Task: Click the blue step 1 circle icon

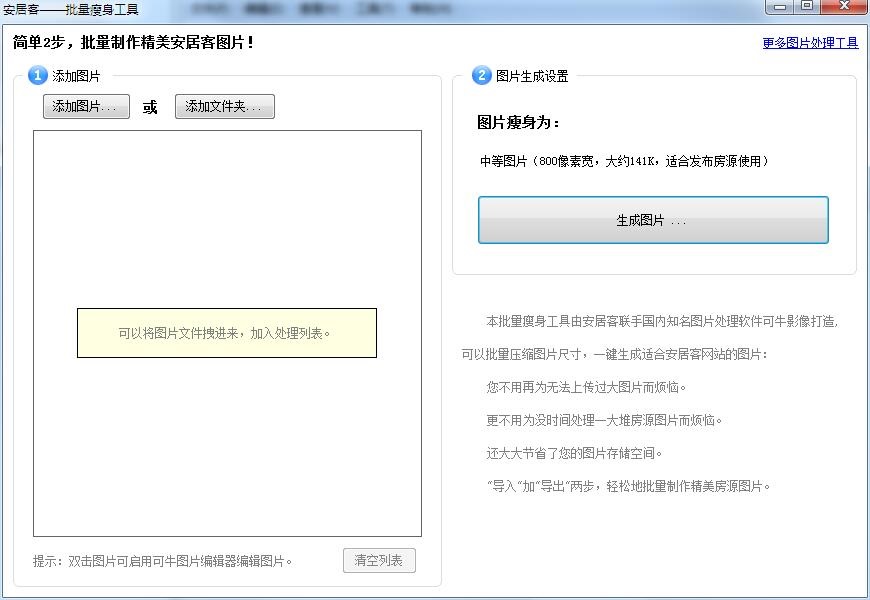Action: 38,76
